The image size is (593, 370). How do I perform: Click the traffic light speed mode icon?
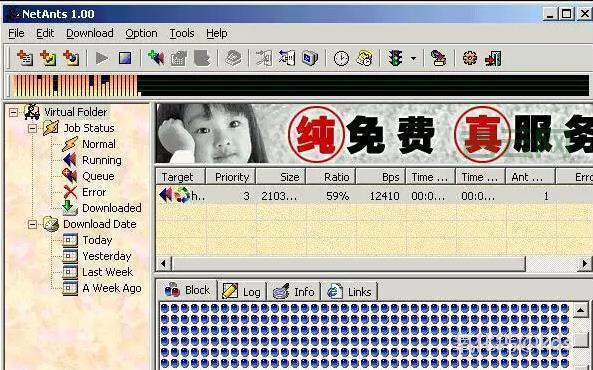point(396,58)
